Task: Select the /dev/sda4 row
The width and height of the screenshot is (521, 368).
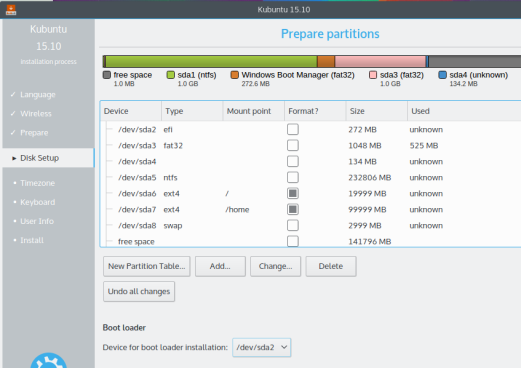Action: coord(311,161)
